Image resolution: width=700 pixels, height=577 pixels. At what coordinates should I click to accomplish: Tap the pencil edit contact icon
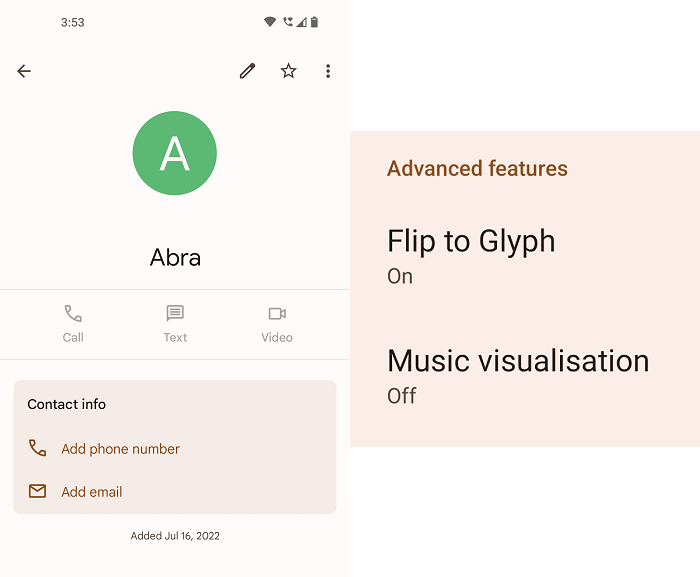pyautogui.click(x=247, y=71)
